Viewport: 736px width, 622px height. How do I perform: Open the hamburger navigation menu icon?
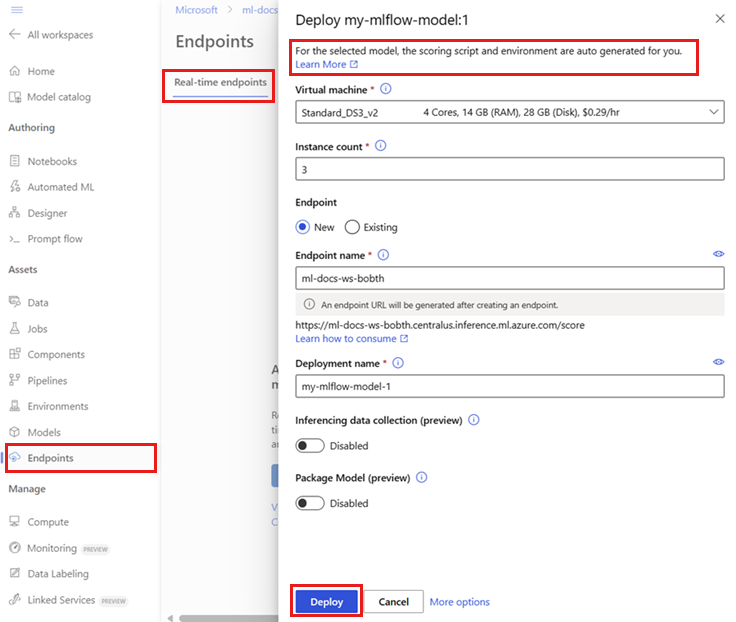click(x=17, y=9)
